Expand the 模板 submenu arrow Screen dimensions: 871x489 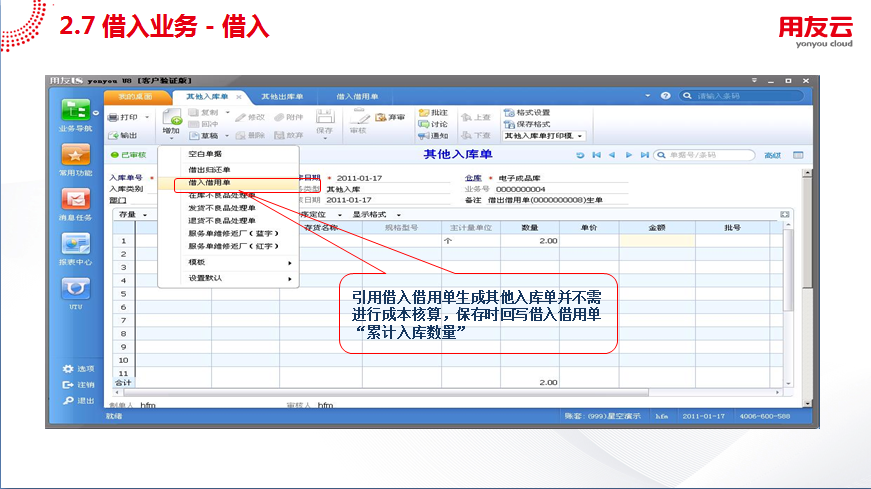289,263
